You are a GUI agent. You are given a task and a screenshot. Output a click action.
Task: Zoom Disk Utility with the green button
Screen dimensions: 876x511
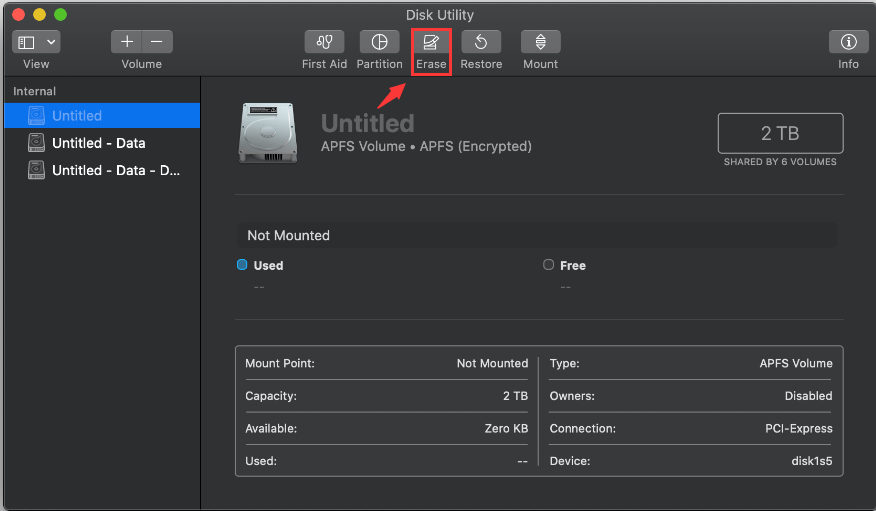click(x=60, y=15)
